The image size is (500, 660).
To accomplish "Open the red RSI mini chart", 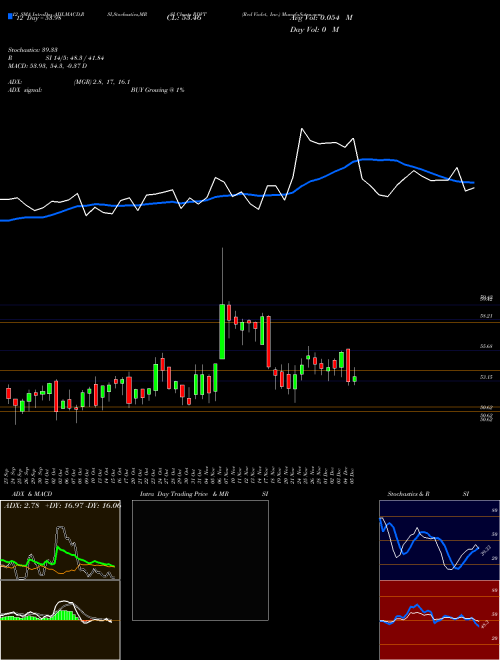I will [439, 620].
